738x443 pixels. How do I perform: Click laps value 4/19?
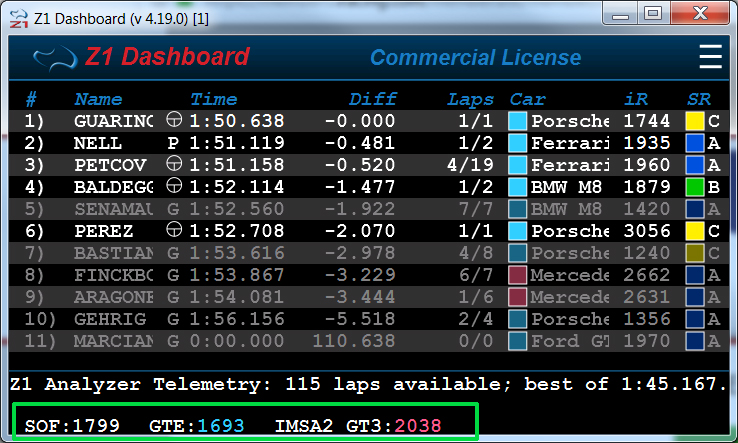click(x=470, y=165)
